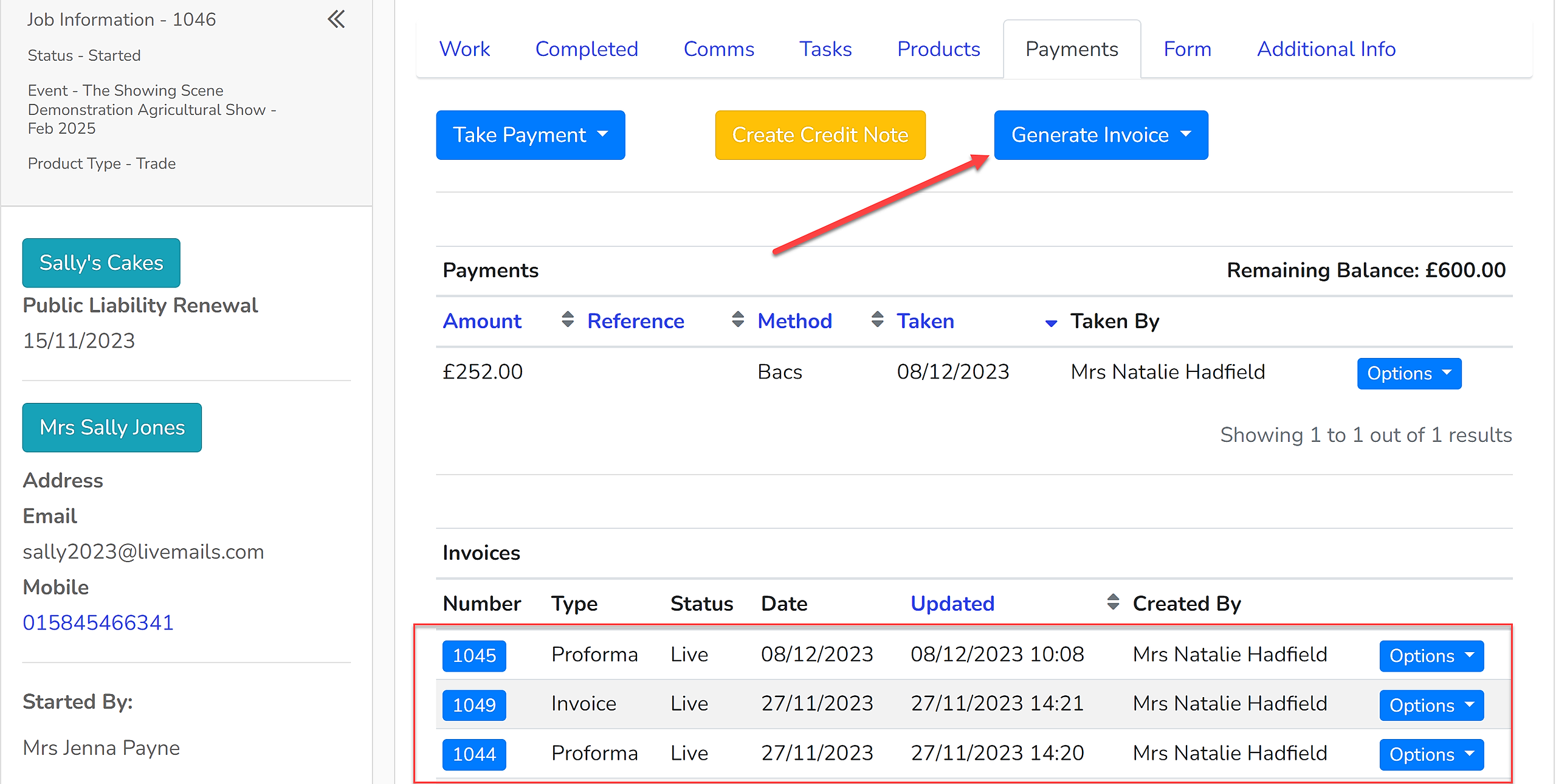Select the Public Liability Renewal heading
1556x784 pixels.
(140, 305)
